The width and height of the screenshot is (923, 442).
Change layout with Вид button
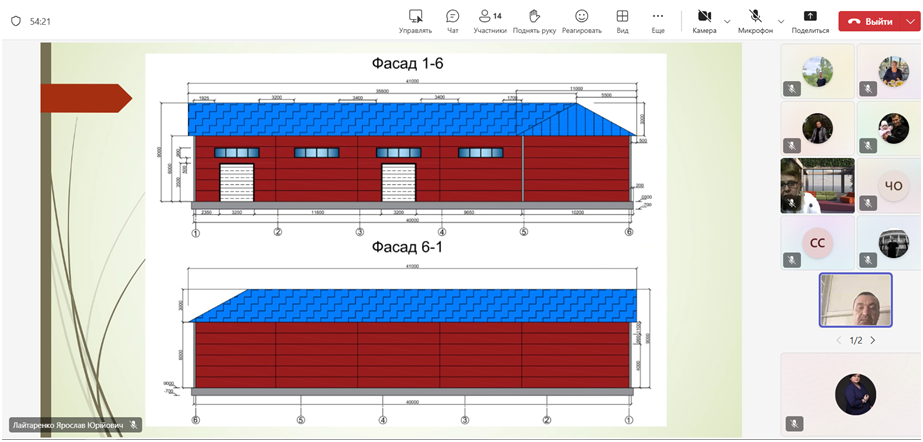click(x=622, y=21)
